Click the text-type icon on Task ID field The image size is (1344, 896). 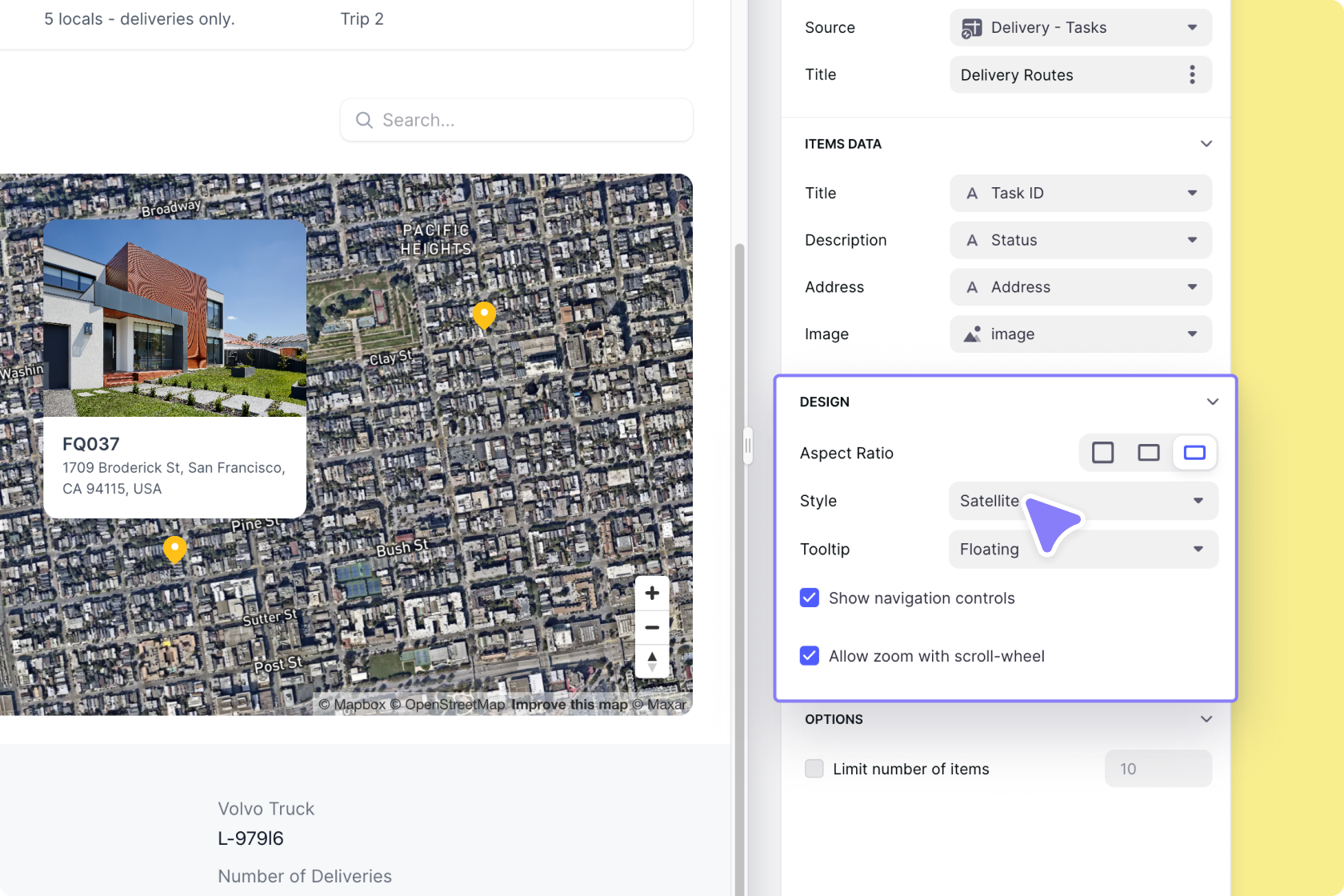tap(972, 193)
